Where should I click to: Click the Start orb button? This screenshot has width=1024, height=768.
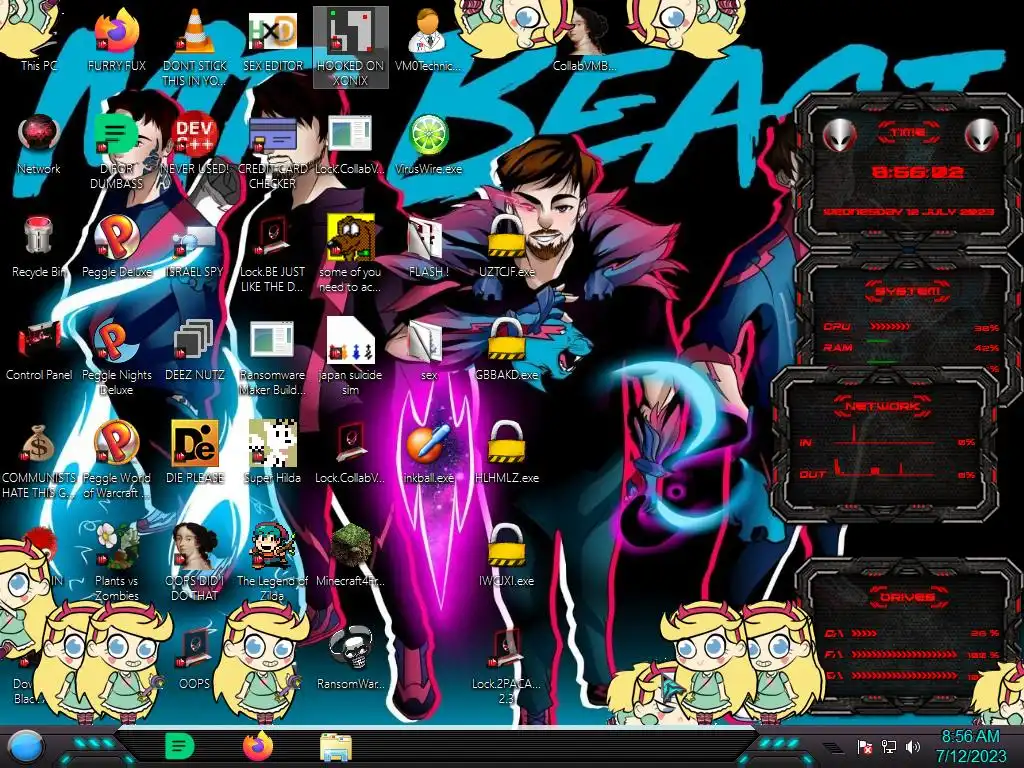[x=26, y=747]
